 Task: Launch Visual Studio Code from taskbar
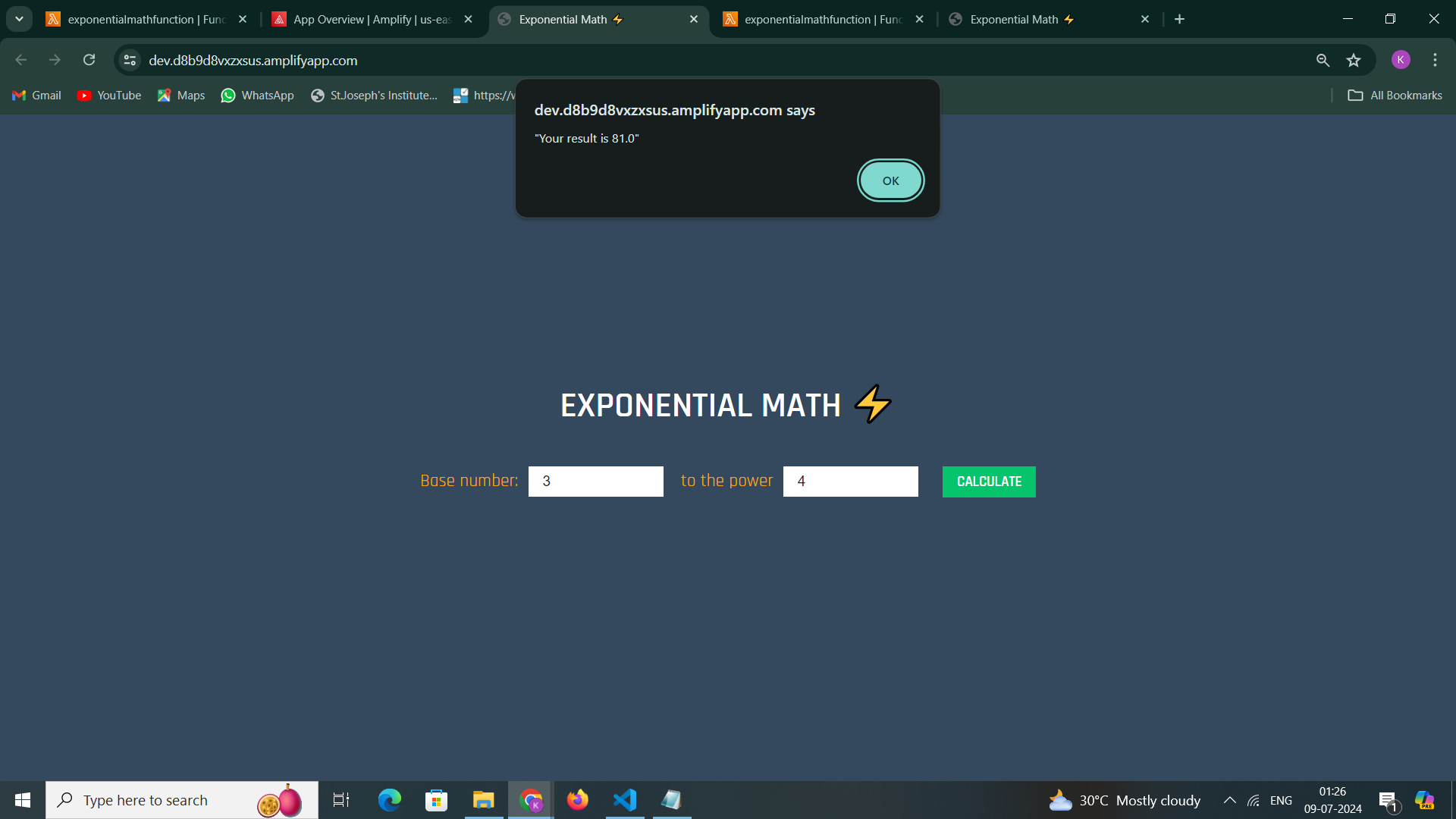(x=625, y=800)
